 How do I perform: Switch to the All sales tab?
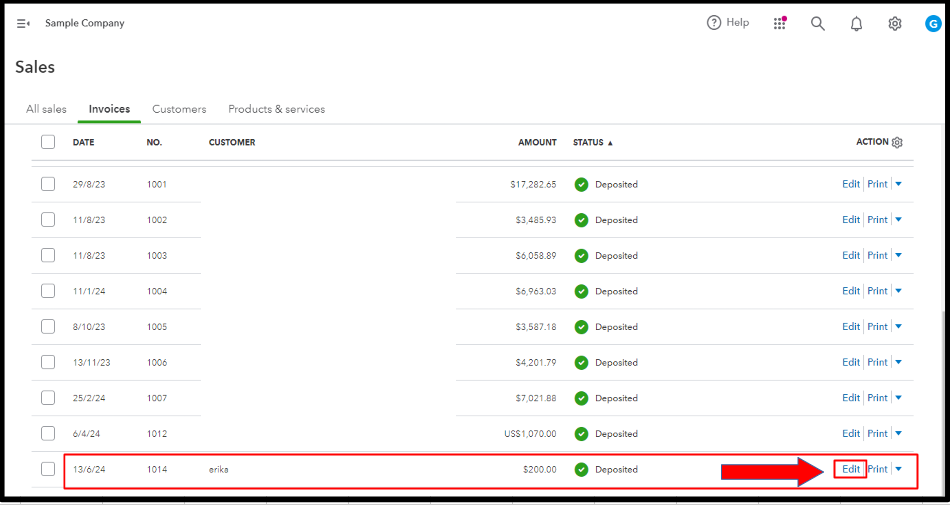coord(46,109)
